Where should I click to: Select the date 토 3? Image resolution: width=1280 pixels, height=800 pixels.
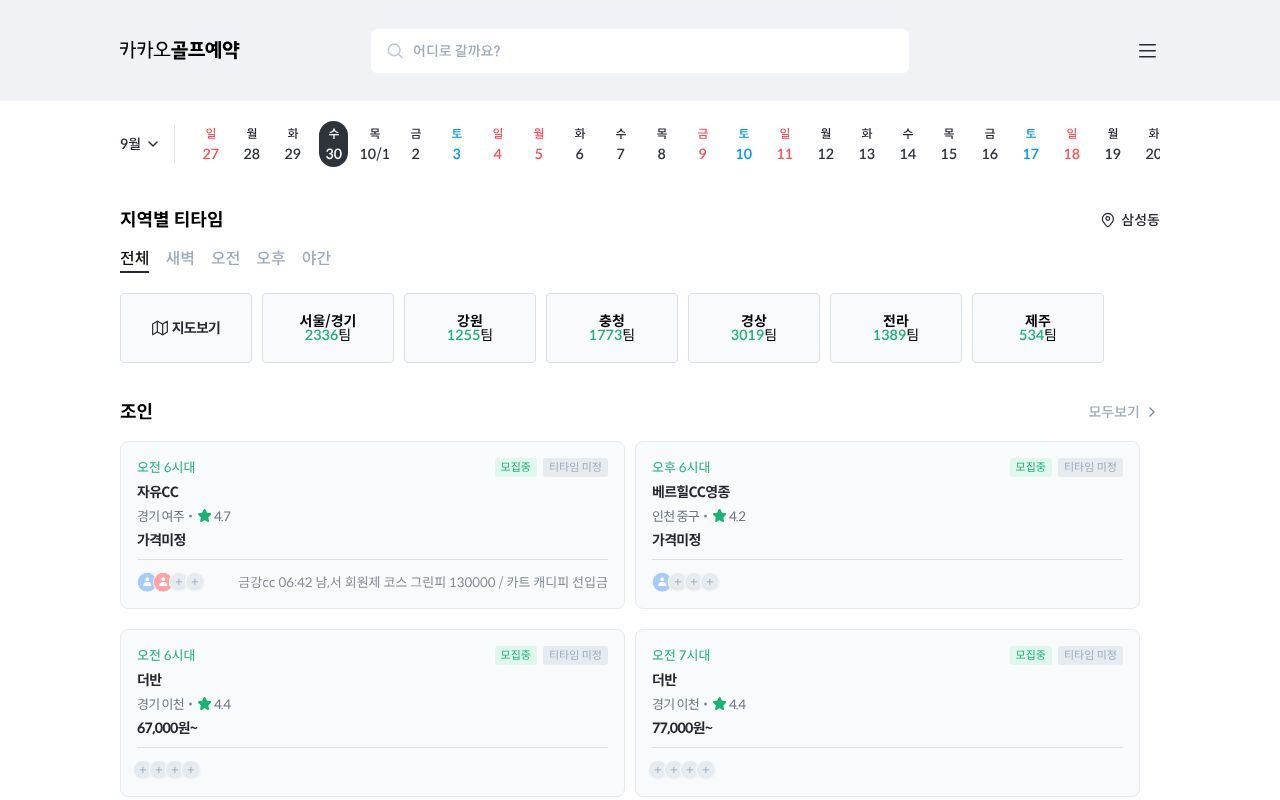[457, 144]
